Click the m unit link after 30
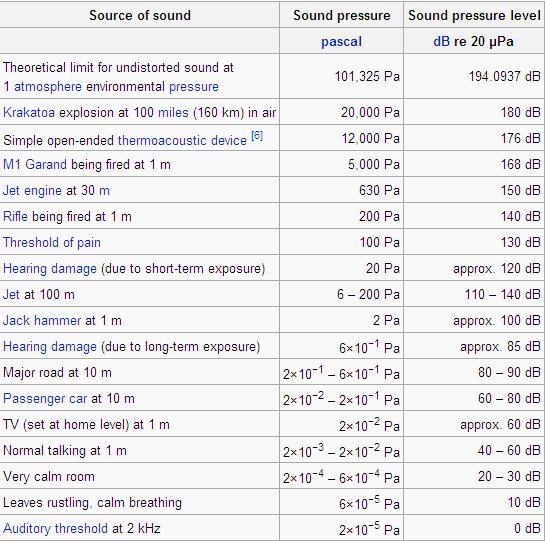The width and height of the screenshot is (545, 541). point(104,191)
